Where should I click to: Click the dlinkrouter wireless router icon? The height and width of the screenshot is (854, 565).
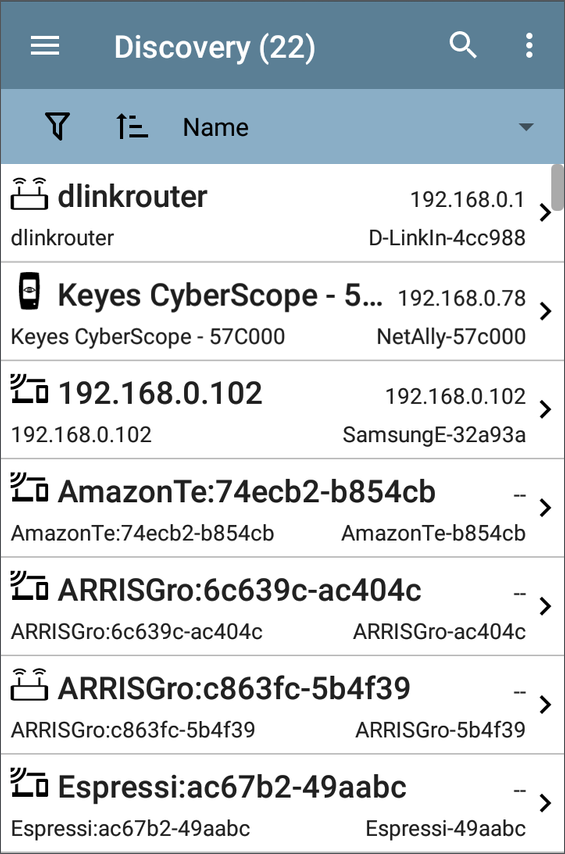(29, 194)
